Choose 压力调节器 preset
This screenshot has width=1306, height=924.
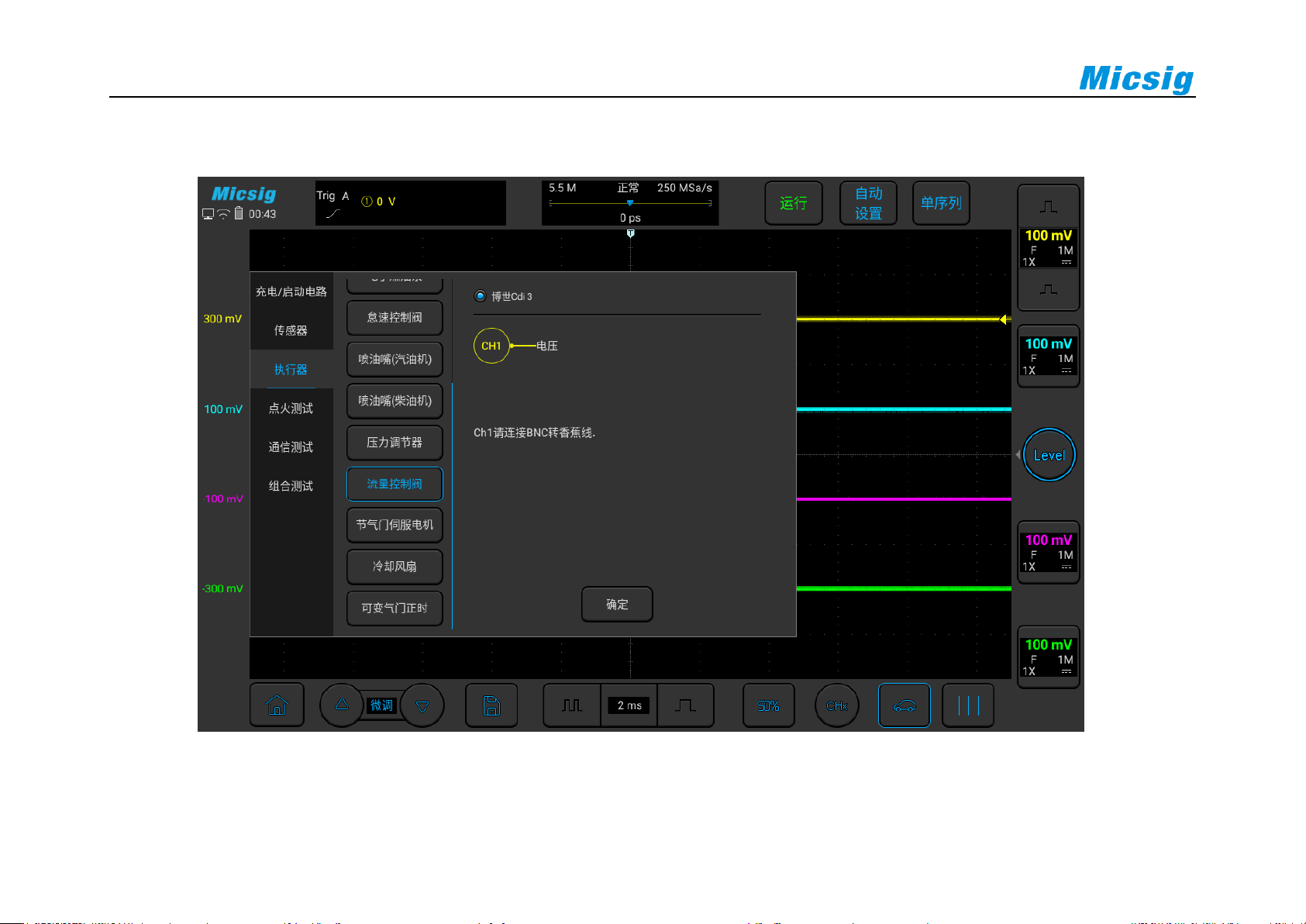pos(395,443)
